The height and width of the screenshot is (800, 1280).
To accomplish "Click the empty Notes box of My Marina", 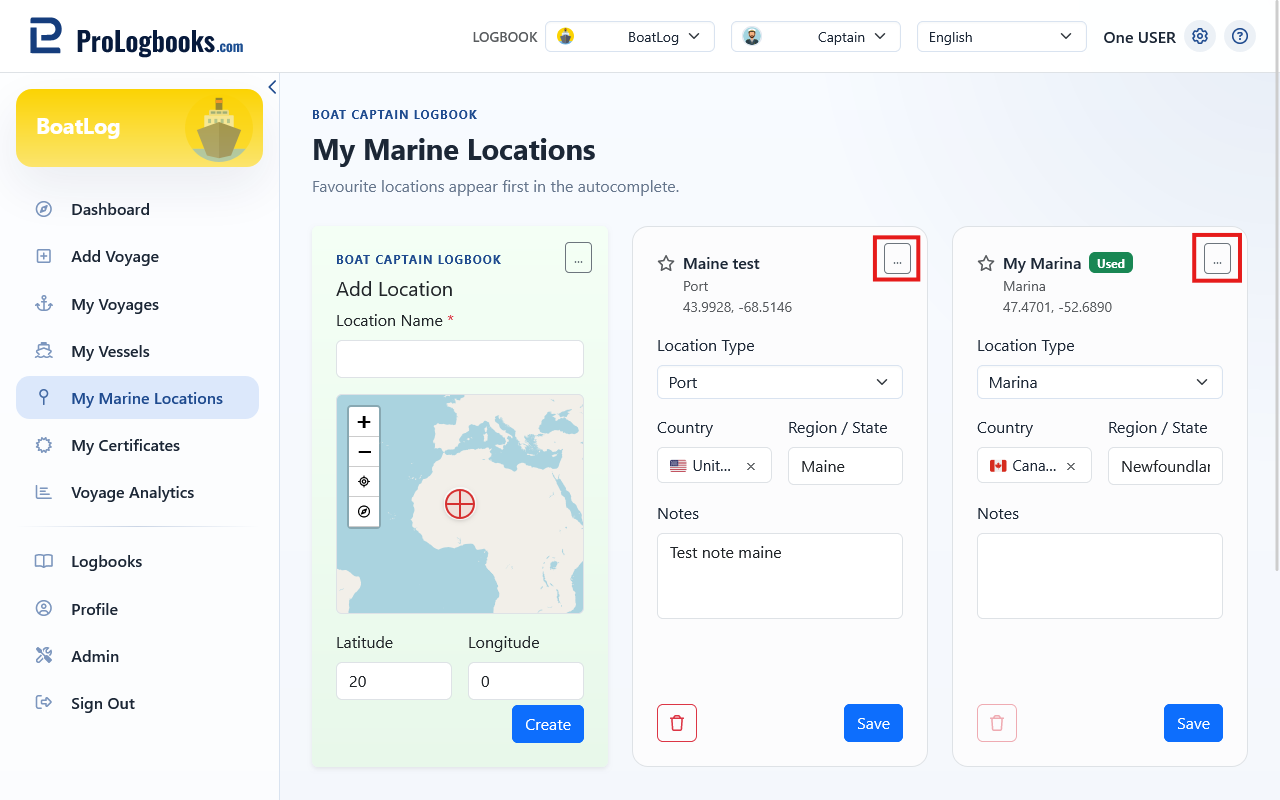I will coord(1100,576).
